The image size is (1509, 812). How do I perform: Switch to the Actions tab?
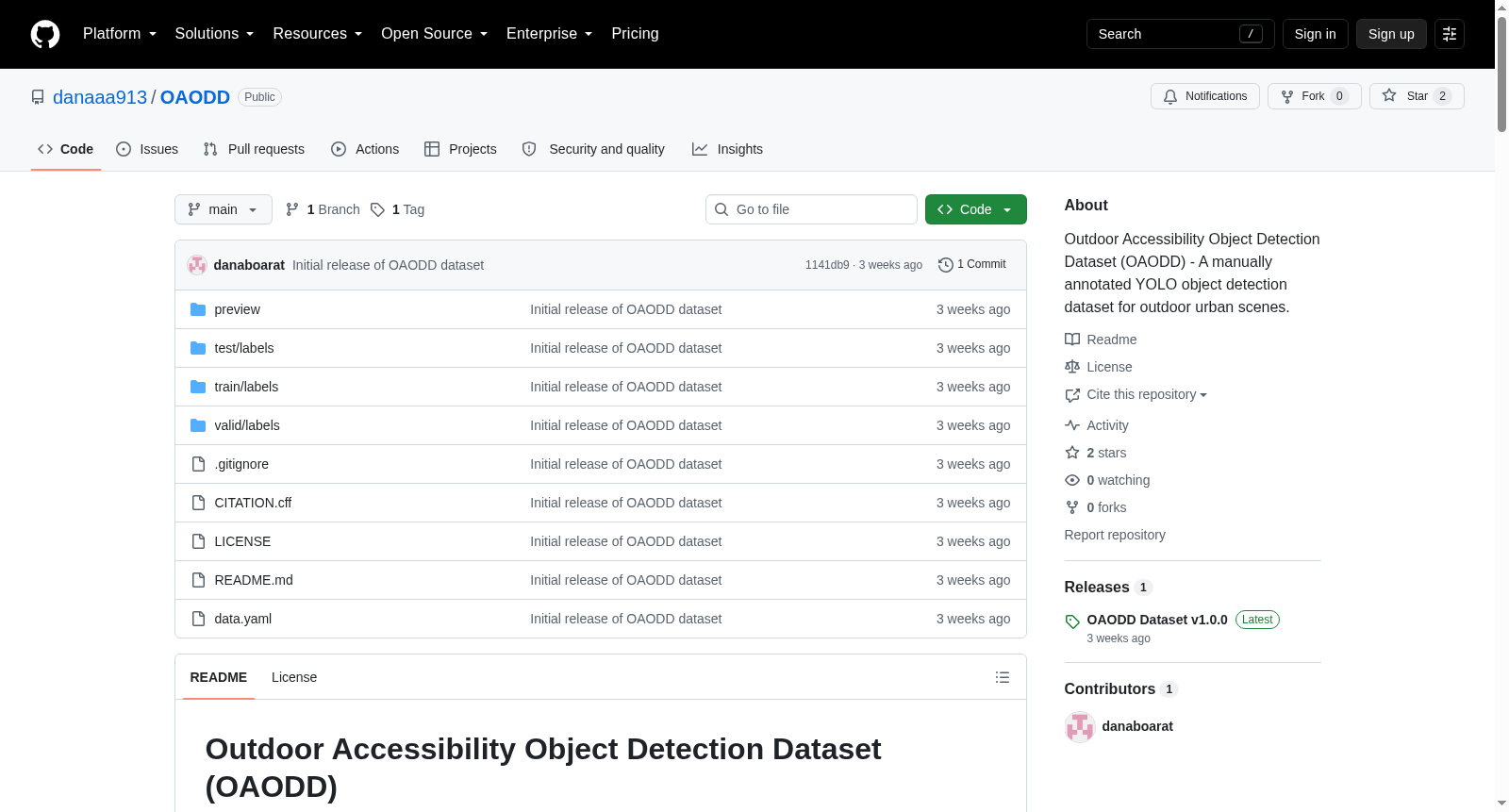[x=365, y=149]
